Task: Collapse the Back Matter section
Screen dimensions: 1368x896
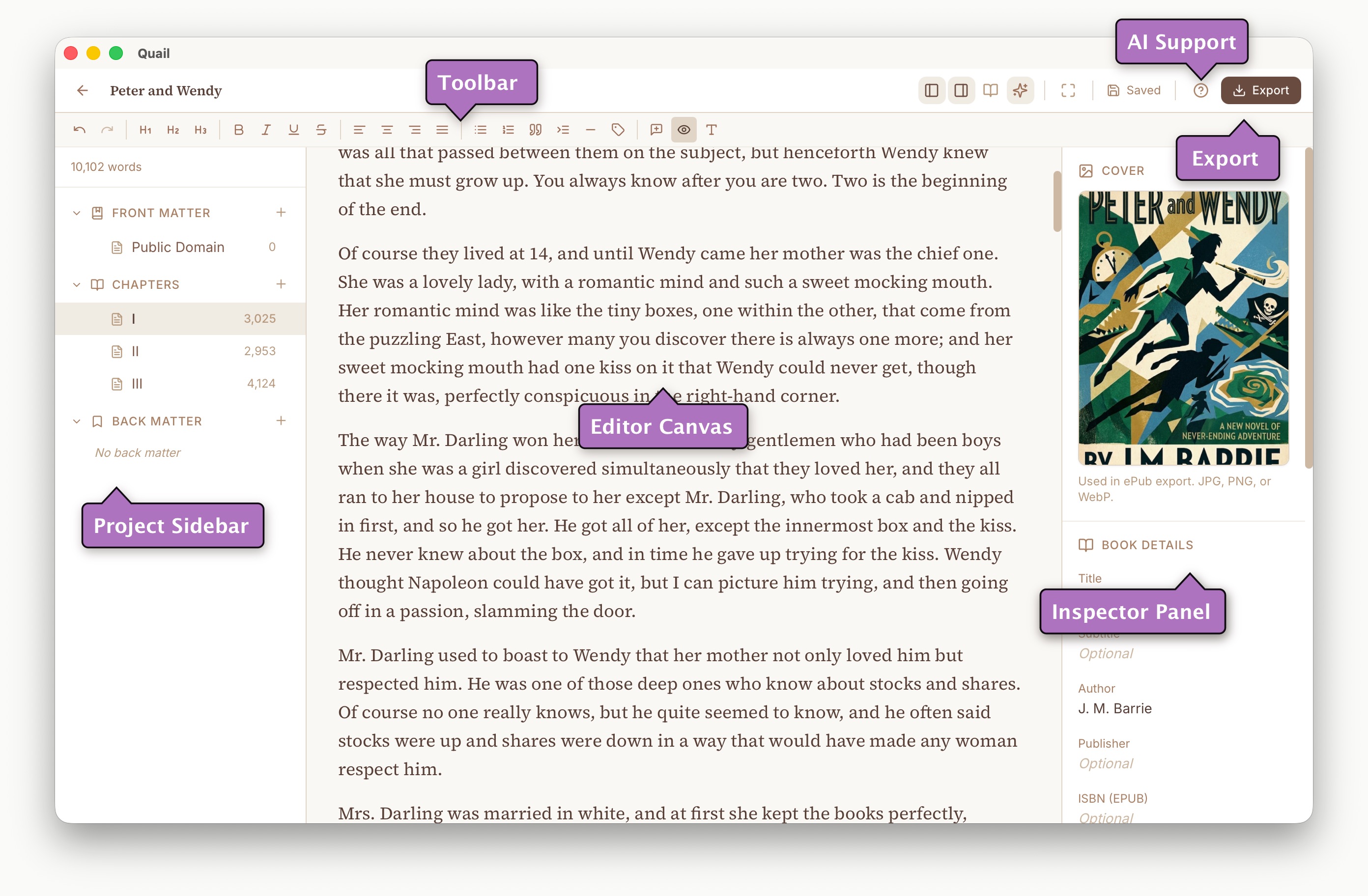Action: [77, 421]
